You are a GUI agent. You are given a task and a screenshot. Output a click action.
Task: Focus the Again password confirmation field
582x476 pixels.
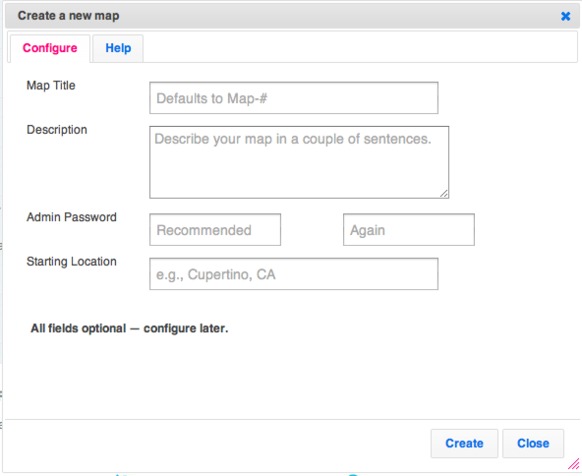tap(409, 229)
